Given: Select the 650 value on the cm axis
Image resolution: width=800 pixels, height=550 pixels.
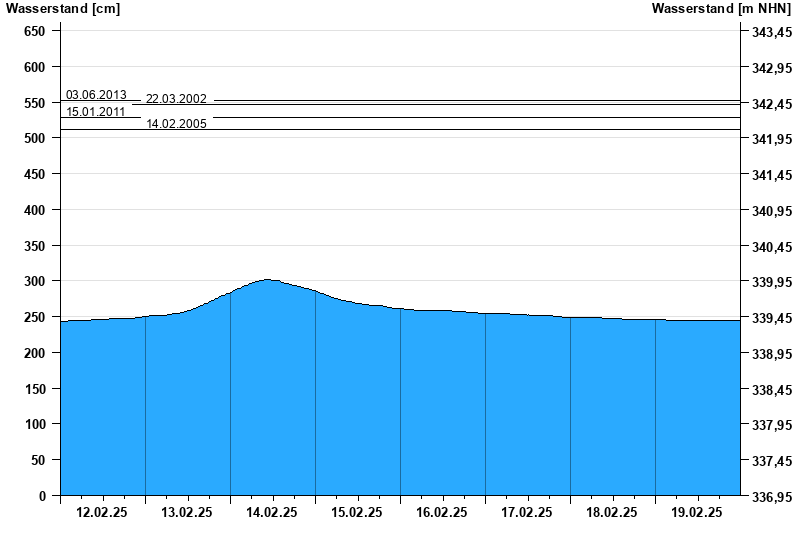Looking at the screenshot, I should 35,31.
